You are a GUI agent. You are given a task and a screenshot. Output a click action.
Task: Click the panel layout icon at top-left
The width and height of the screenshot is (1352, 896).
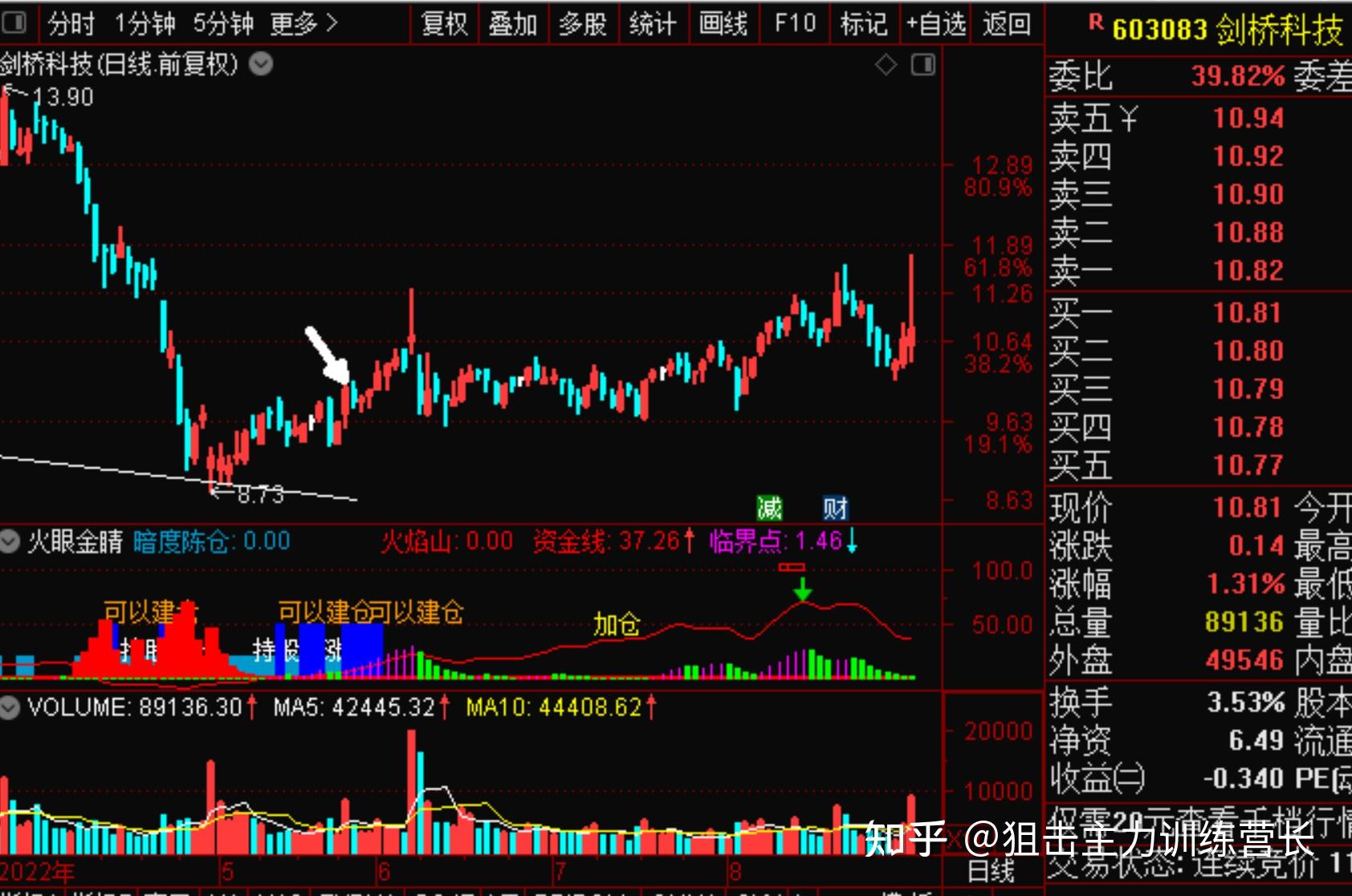(14, 22)
